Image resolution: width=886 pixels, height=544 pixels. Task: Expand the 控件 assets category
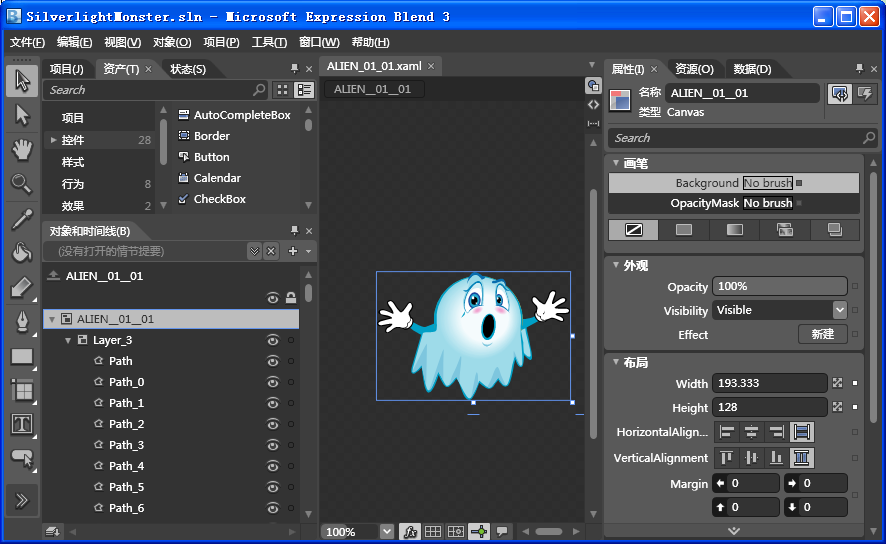[53, 140]
